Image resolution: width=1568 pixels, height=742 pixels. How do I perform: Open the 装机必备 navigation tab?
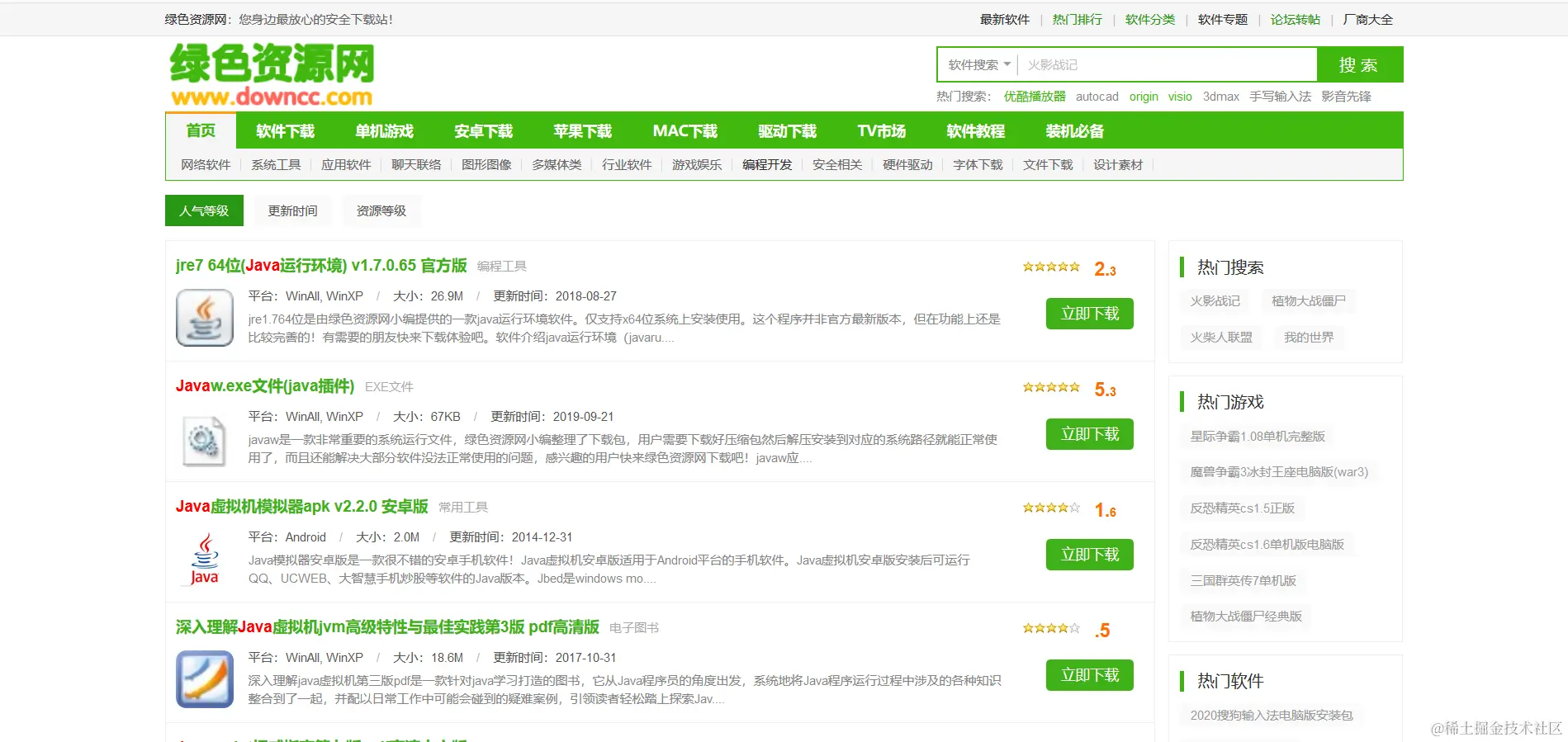[1074, 131]
